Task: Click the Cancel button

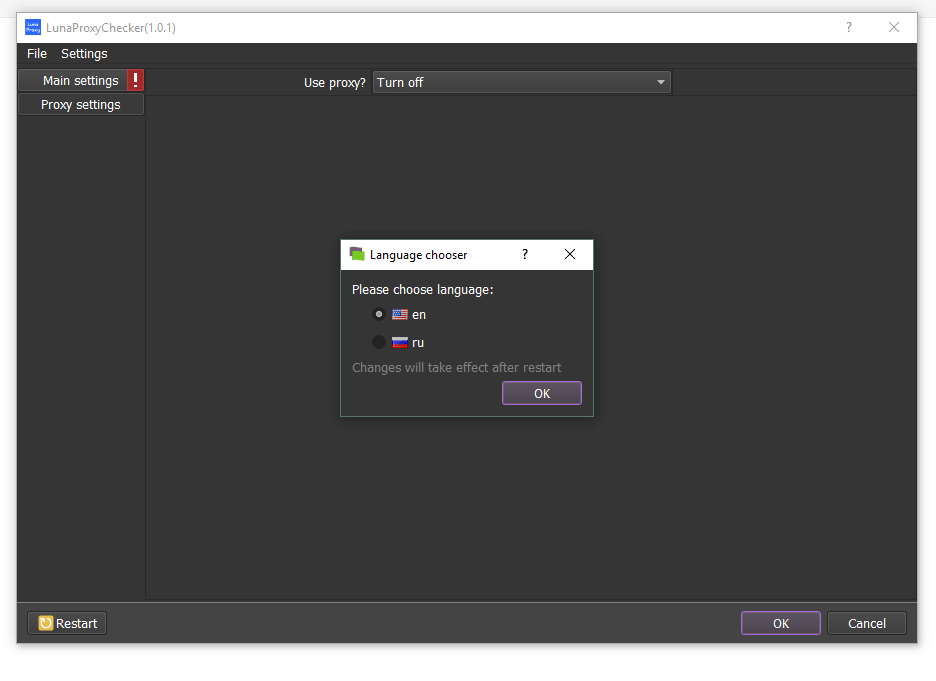Action: (x=866, y=623)
